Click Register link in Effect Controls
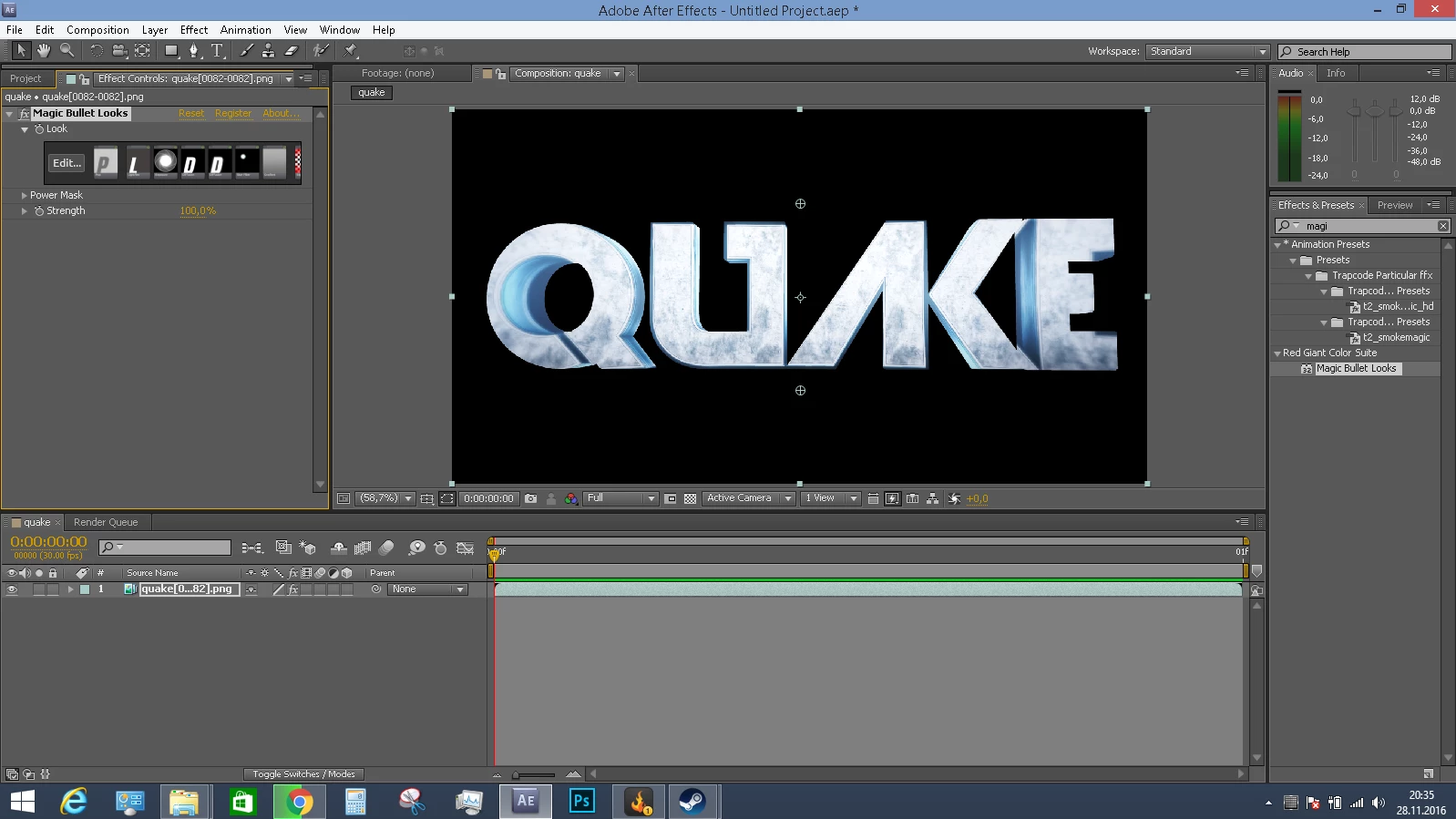 (233, 114)
